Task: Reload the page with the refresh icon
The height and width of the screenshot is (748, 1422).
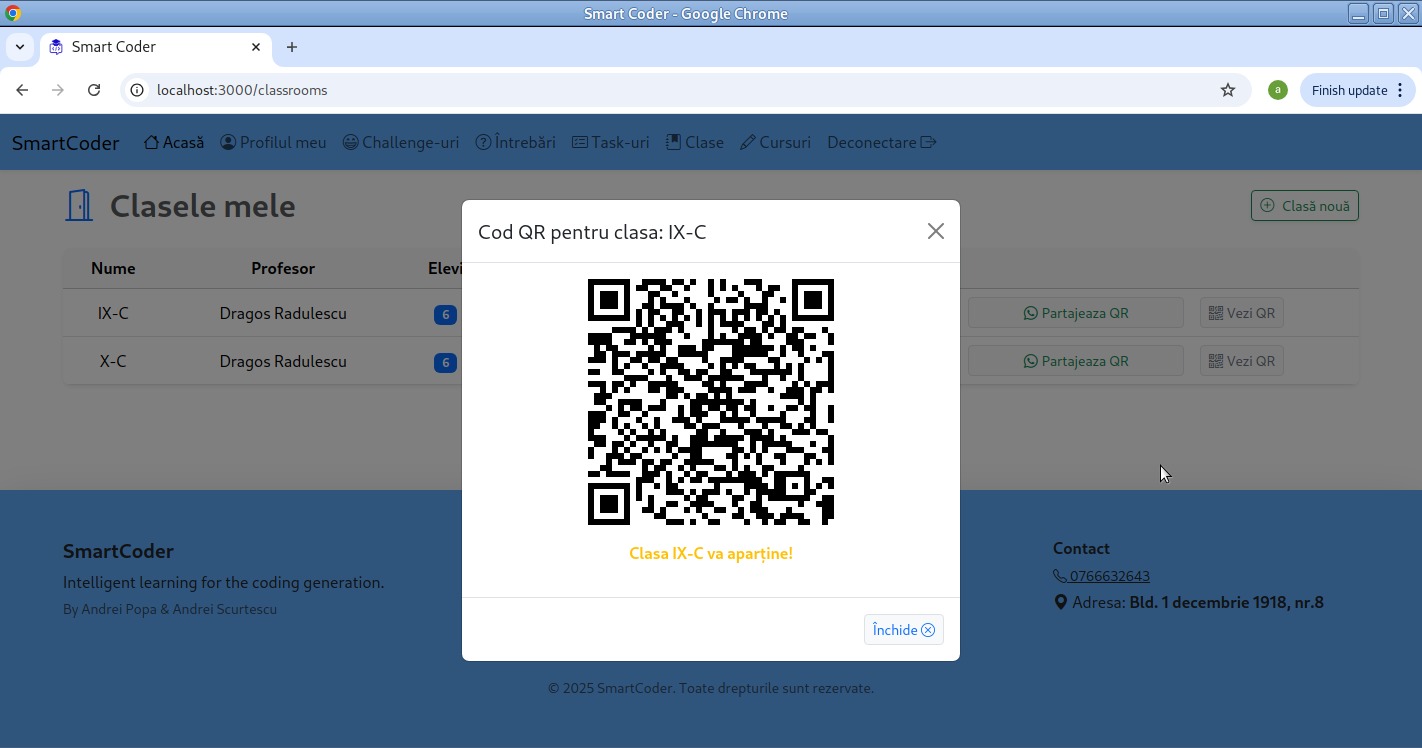Action: coord(94,90)
